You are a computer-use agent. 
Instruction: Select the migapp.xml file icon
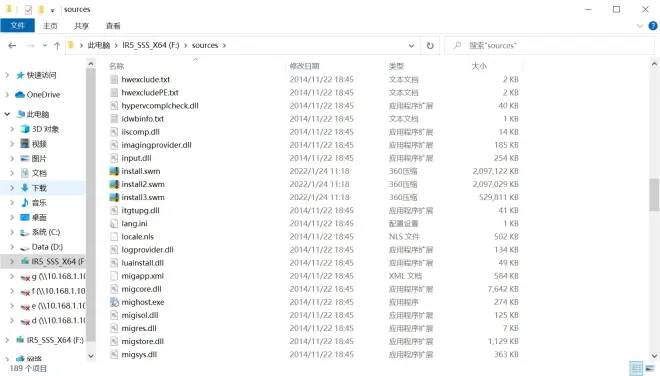point(114,276)
